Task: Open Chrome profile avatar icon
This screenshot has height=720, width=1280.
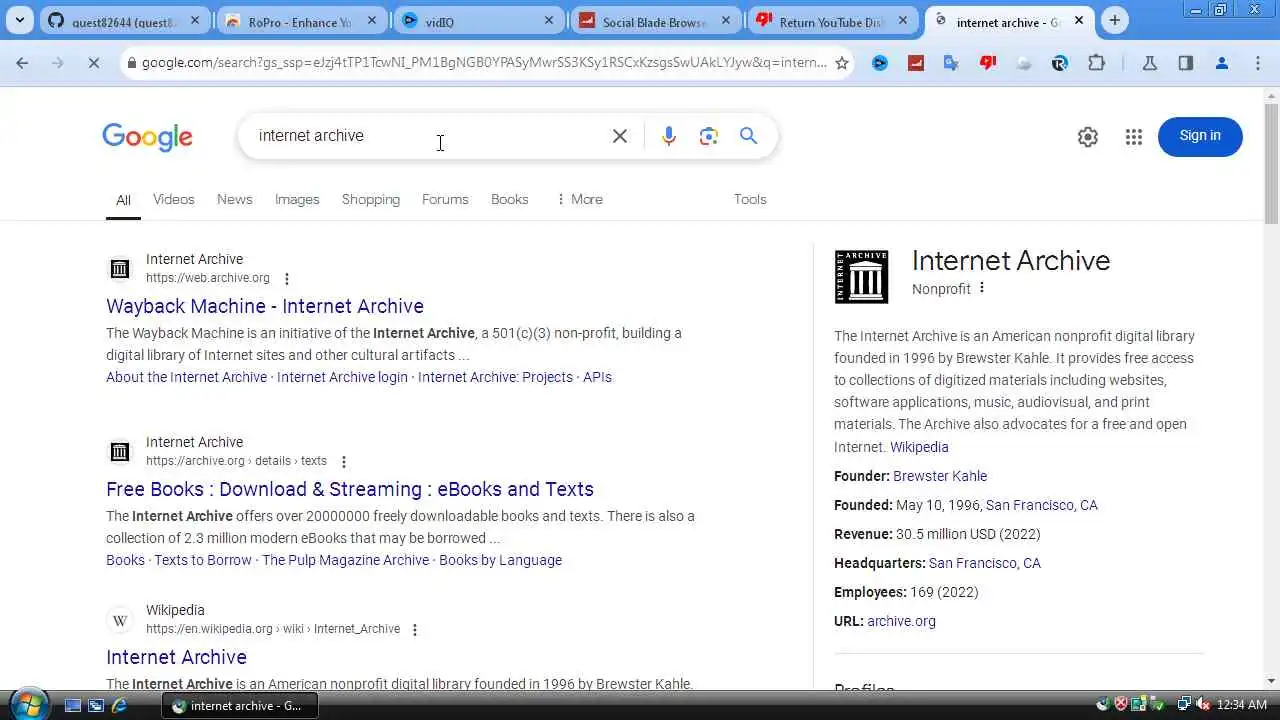Action: pyautogui.click(x=1221, y=63)
